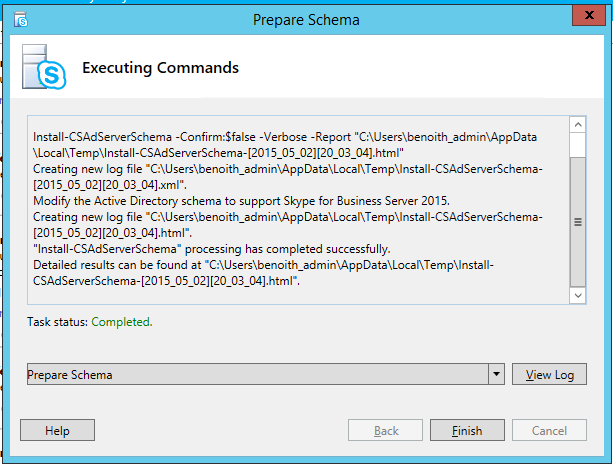Click the output log scrollbar thumb
This screenshot has height=464, width=613.
point(577,220)
